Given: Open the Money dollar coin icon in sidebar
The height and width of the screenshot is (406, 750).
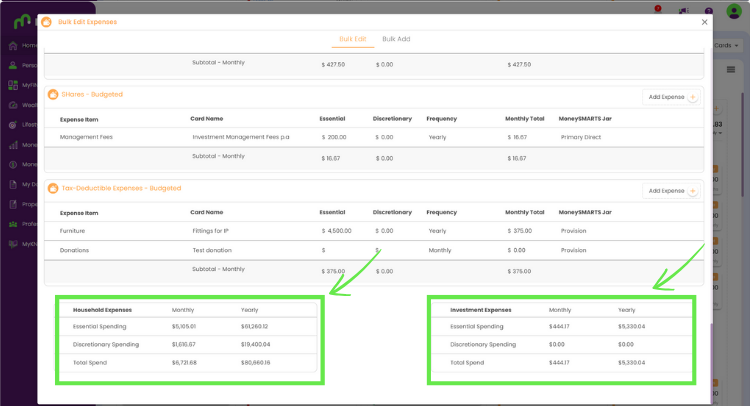Looking at the screenshot, I should point(13,165).
